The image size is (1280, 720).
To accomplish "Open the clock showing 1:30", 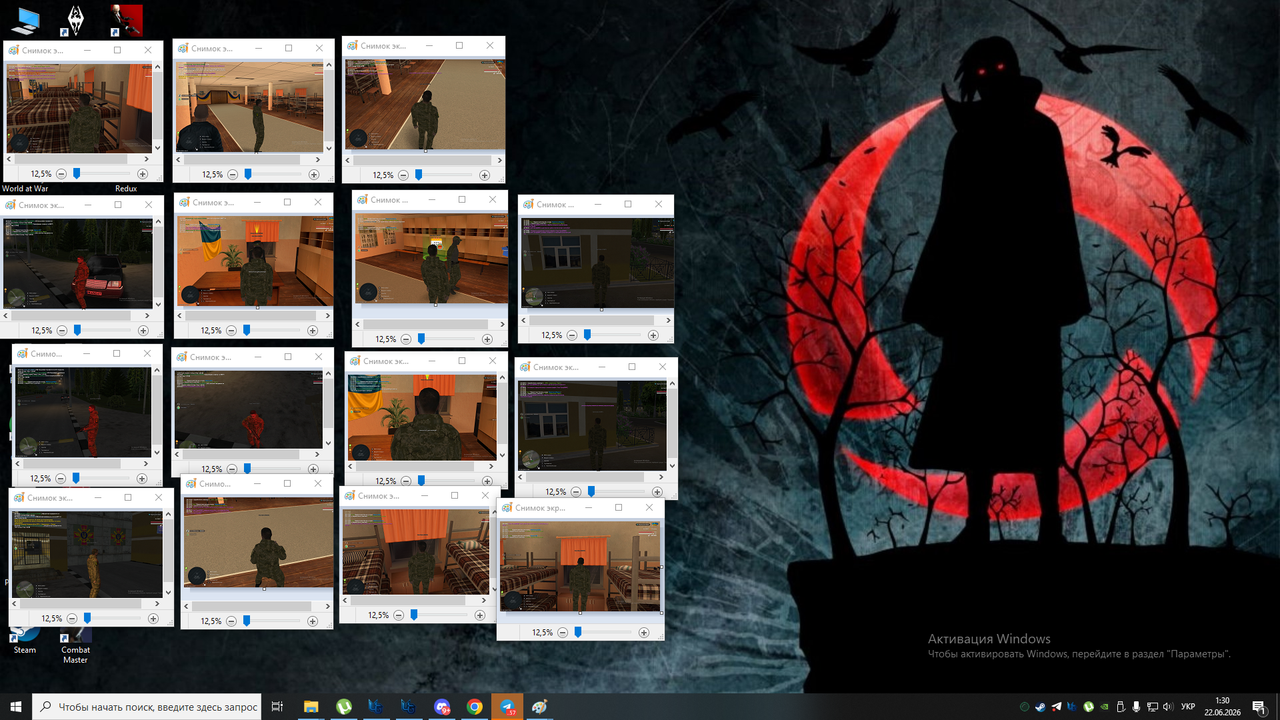I will [x=1222, y=706].
